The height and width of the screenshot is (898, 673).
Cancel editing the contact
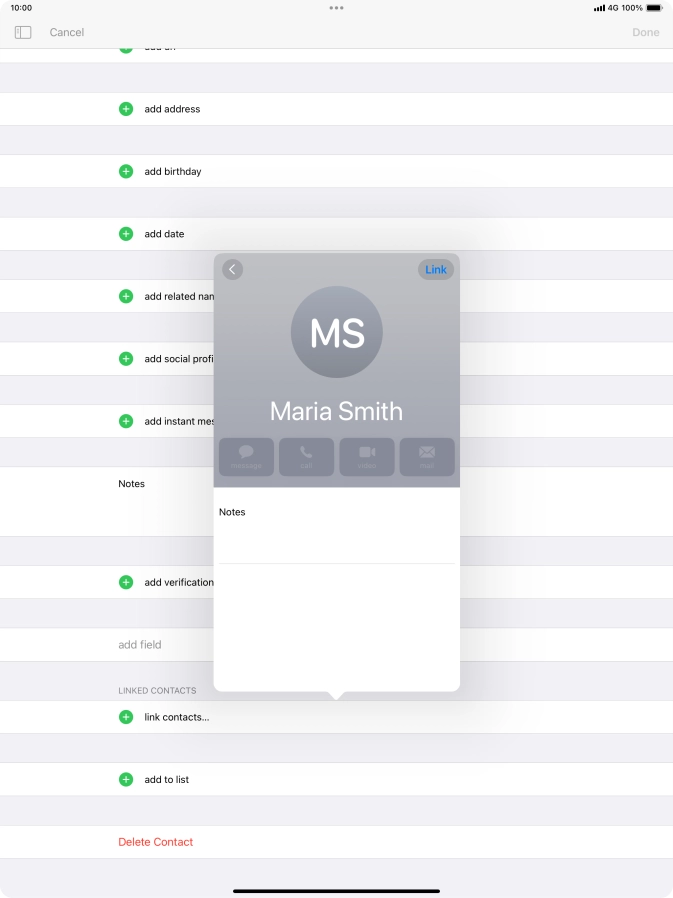pos(67,32)
